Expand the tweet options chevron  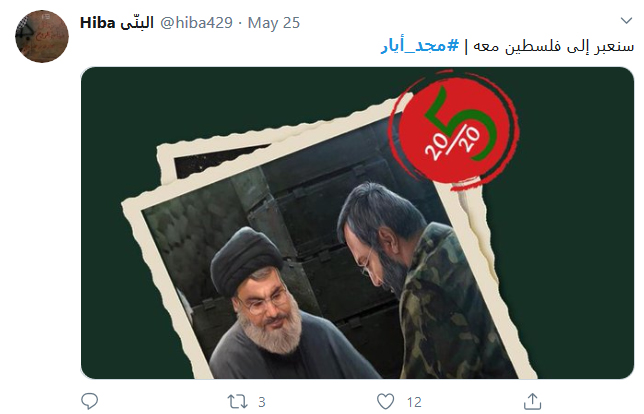tap(626, 21)
